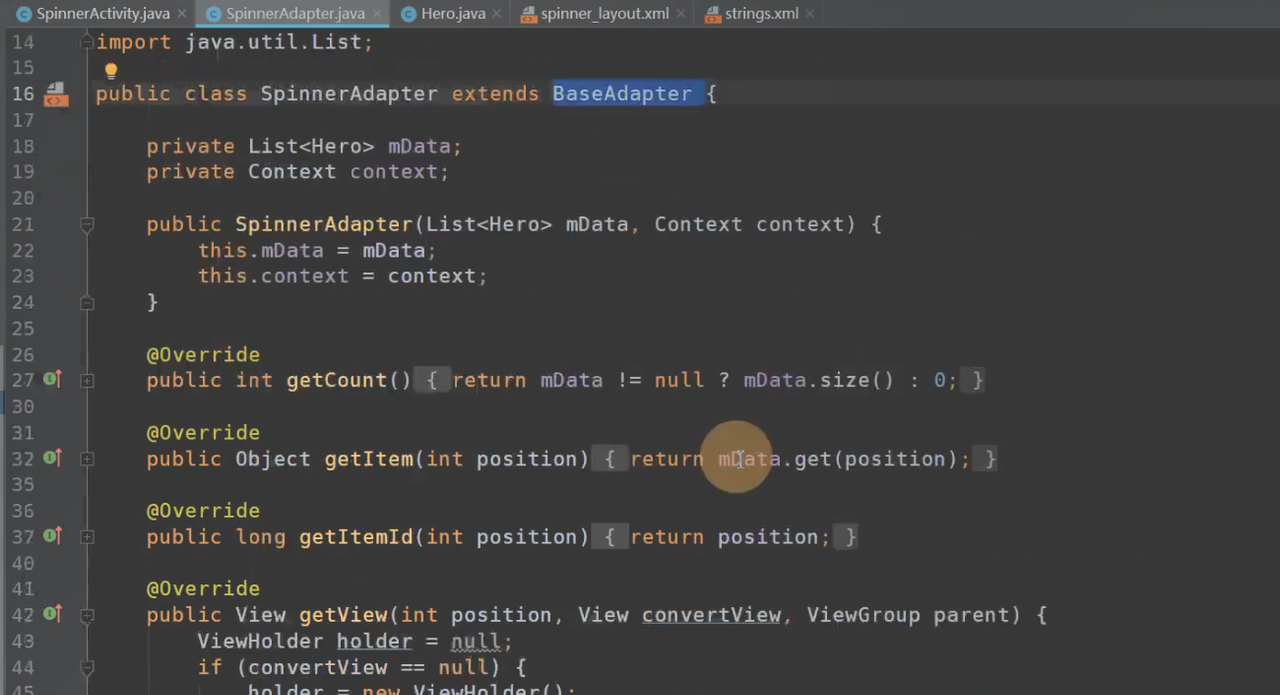Click the BaseAdapter class name on line 16
The height and width of the screenshot is (695, 1280).
click(621, 94)
